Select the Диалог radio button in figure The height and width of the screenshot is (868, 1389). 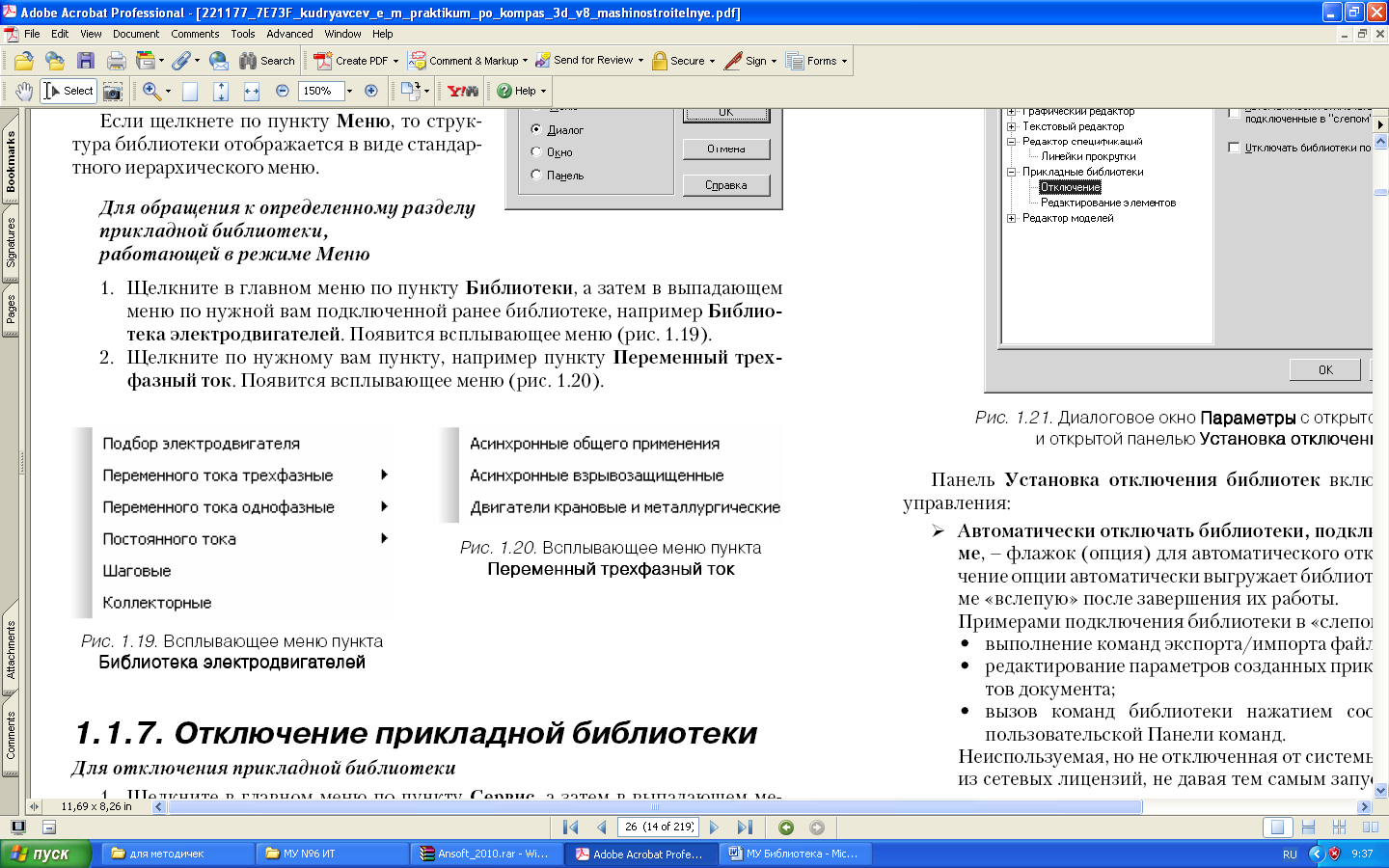coord(536,129)
